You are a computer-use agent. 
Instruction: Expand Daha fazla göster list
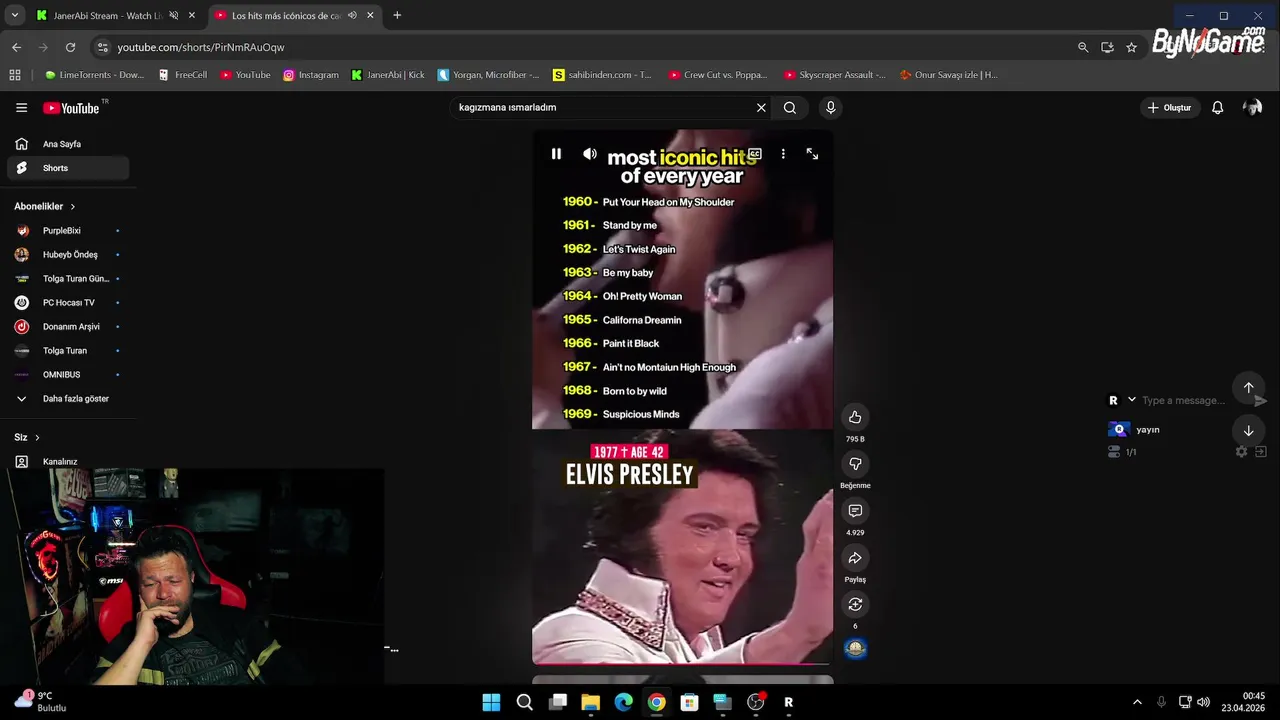[x=68, y=399]
